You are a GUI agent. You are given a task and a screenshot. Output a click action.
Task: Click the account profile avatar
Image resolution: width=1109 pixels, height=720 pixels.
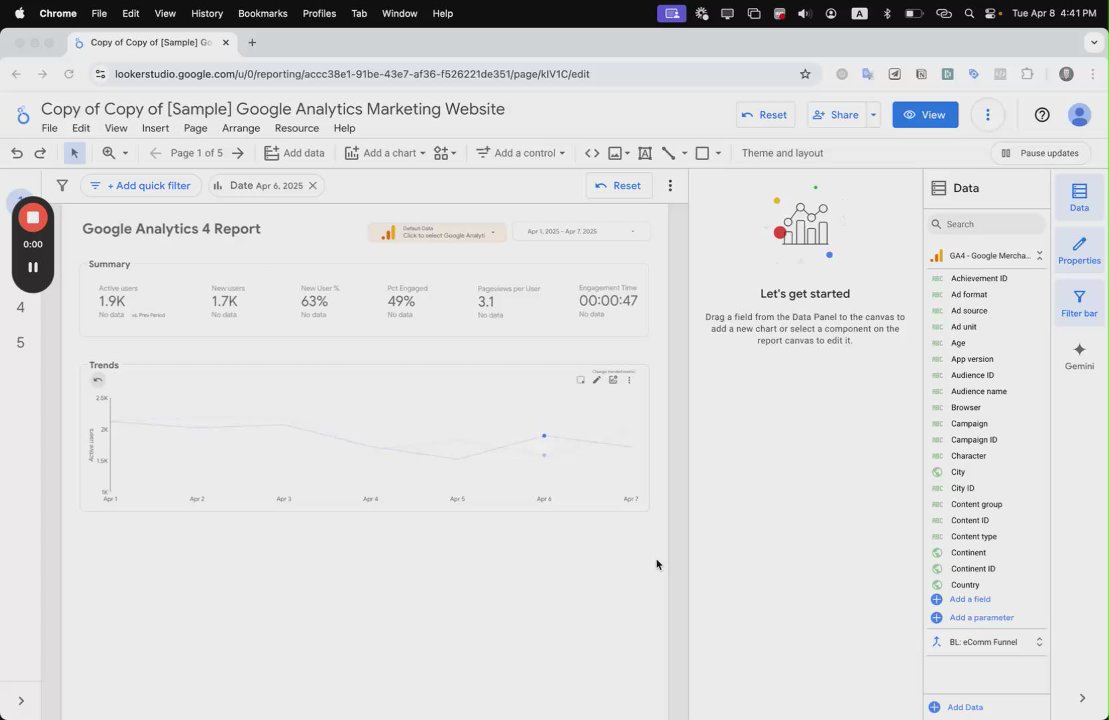click(x=1079, y=115)
